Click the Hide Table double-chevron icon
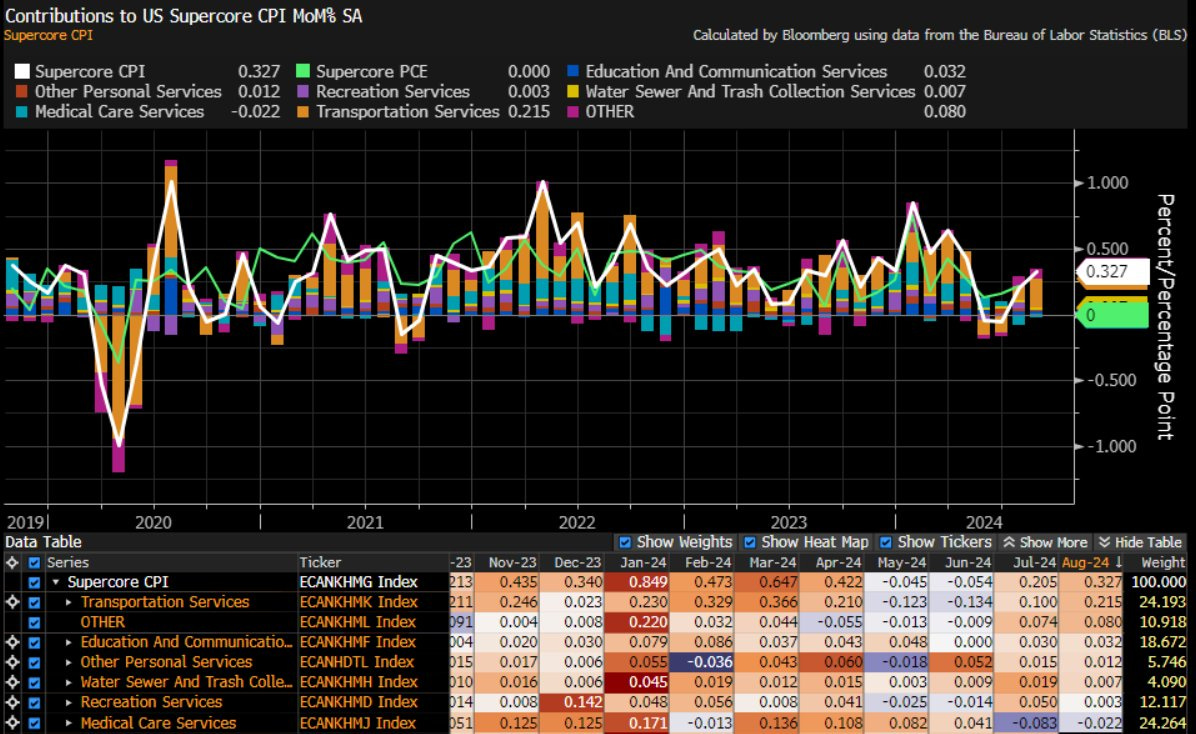Viewport: 1196px width, 734px height. (x=1104, y=542)
